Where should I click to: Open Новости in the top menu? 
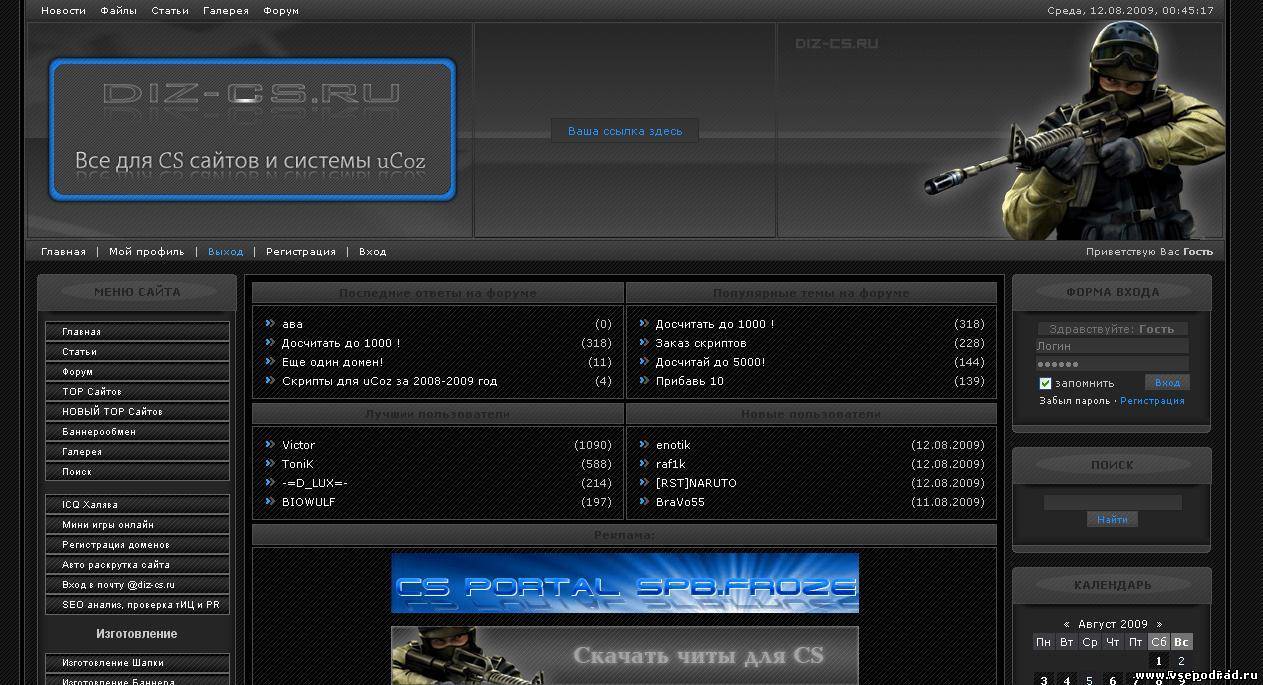pyautogui.click(x=63, y=11)
